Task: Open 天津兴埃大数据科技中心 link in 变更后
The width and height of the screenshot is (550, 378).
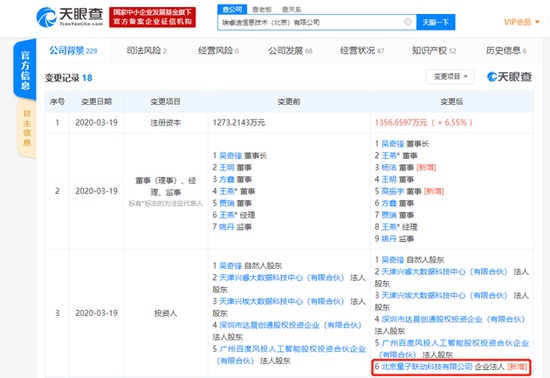Action: (x=444, y=296)
